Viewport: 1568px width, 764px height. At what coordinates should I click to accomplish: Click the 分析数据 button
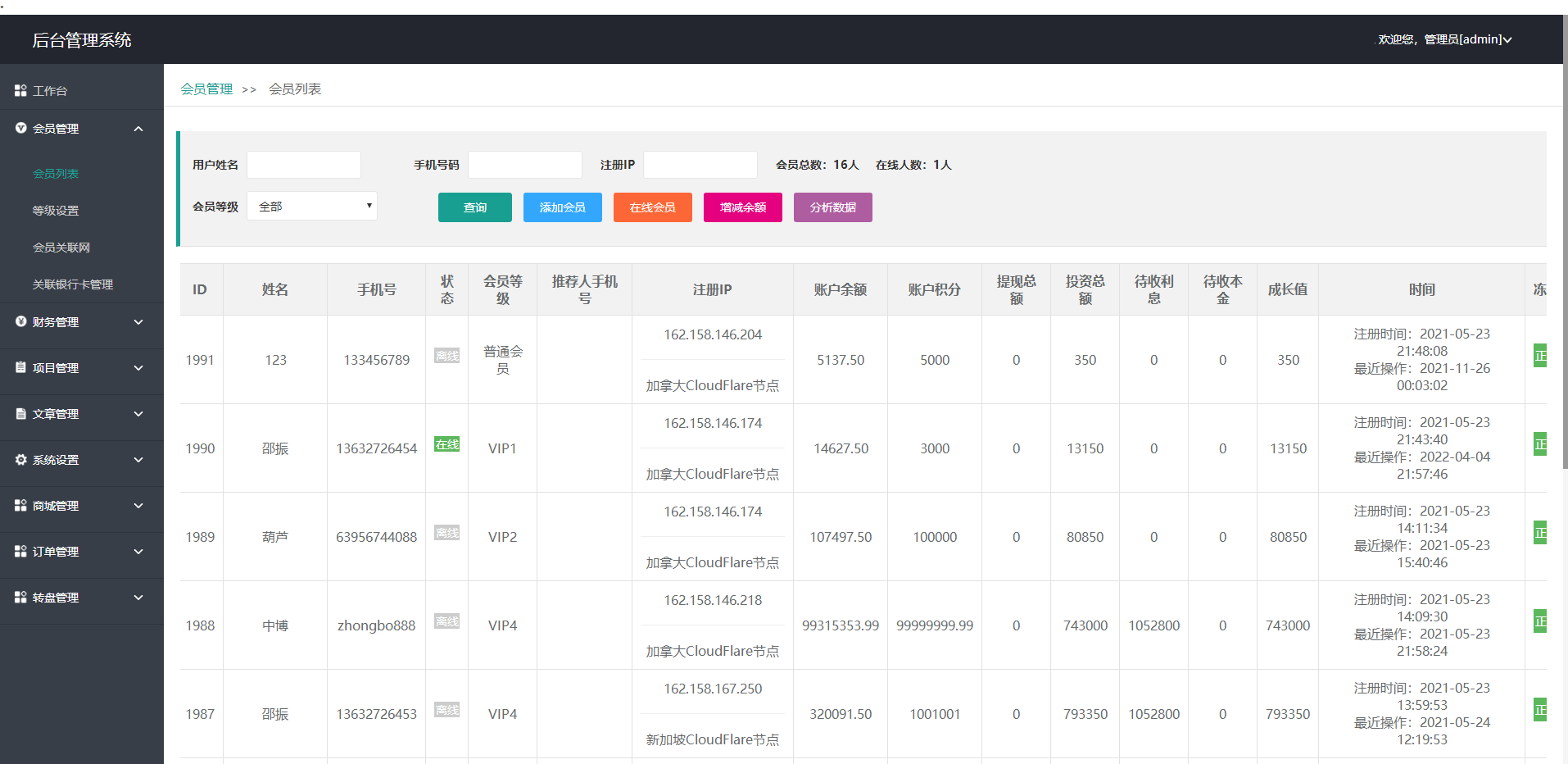coord(833,207)
